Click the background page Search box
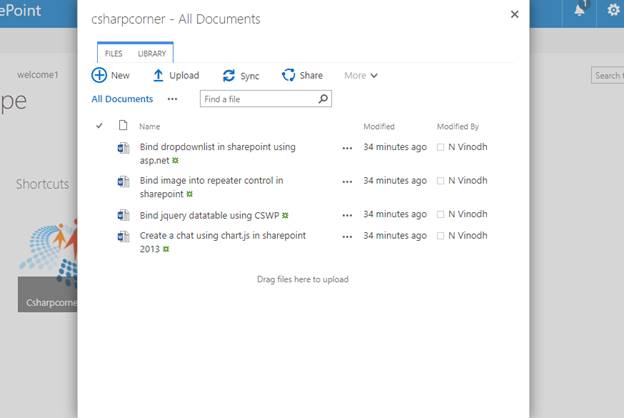This screenshot has width=624, height=418. pos(608,75)
